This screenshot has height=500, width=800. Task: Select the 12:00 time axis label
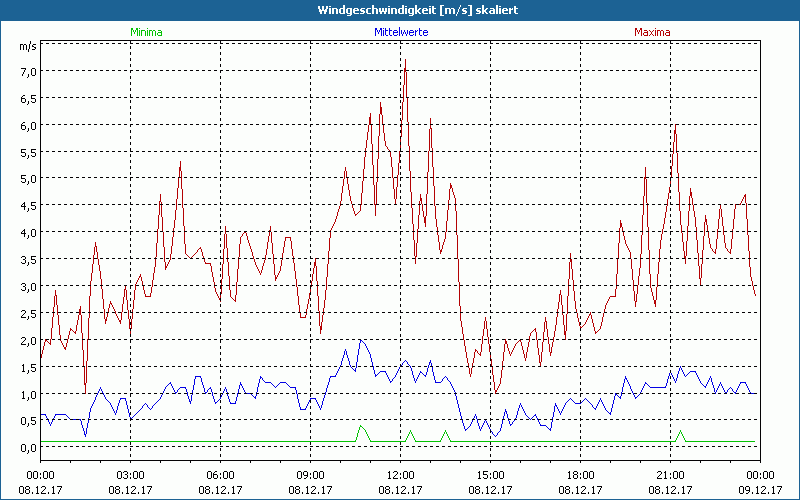tap(400, 475)
